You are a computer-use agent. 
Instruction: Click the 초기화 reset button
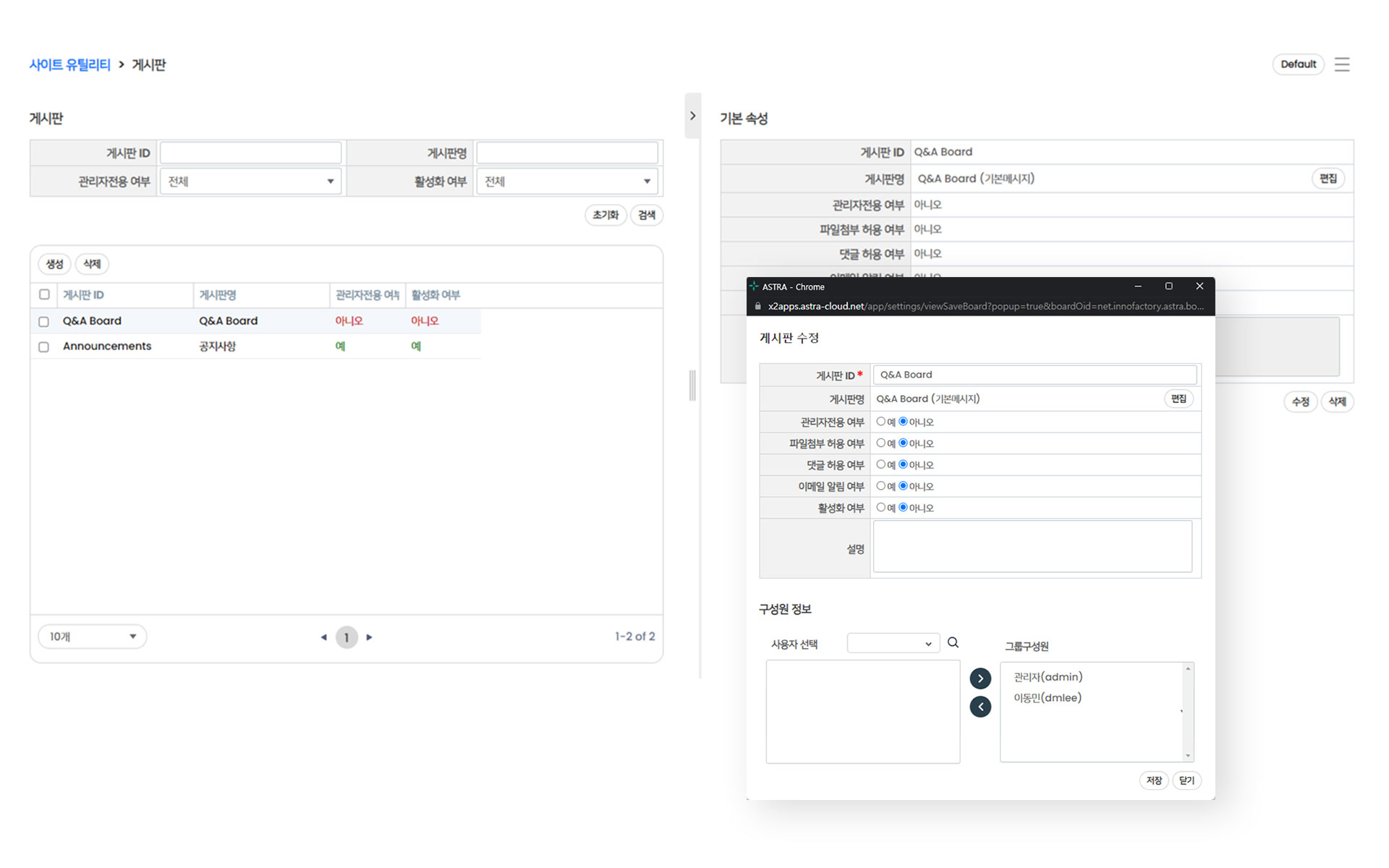pyautogui.click(x=606, y=215)
